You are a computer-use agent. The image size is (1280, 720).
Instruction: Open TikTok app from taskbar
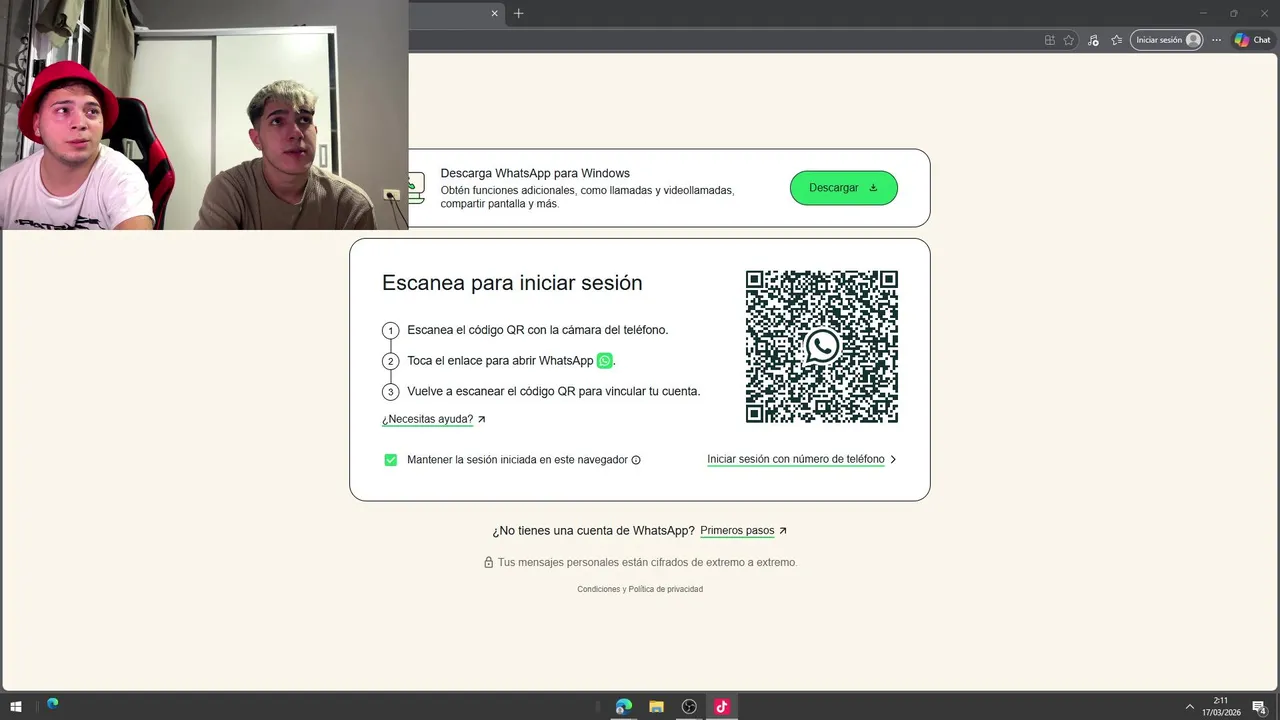(721, 706)
